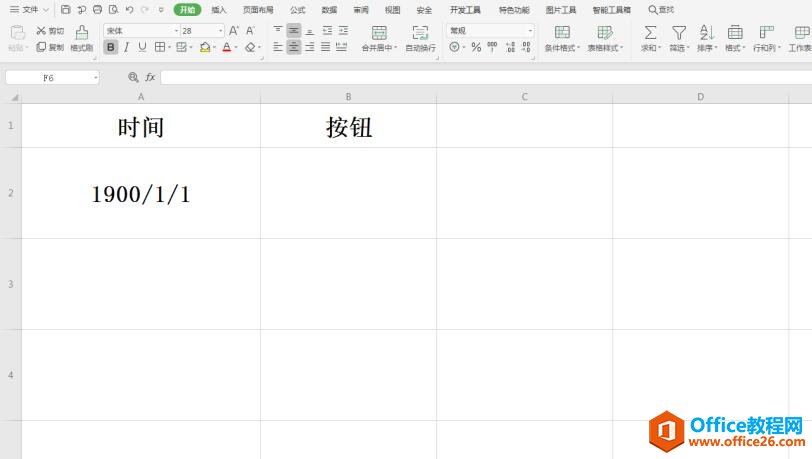This screenshot has height=459, width=812.
Task: Apply percent style to the cell
Action: click(x=476, y=47)
